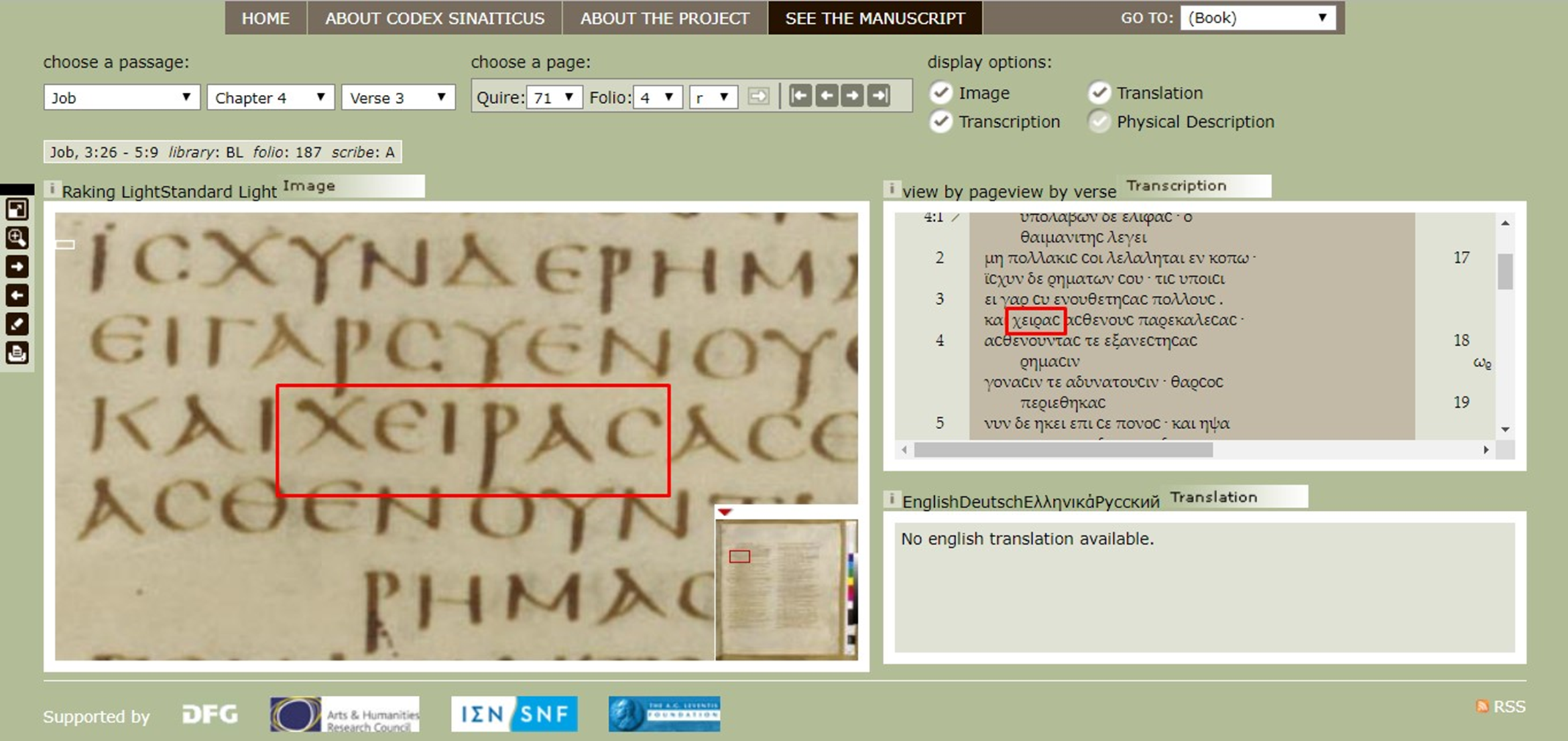1568x741 pixels.
Task: Open the HOME menu item
Action: pos(266,18)
